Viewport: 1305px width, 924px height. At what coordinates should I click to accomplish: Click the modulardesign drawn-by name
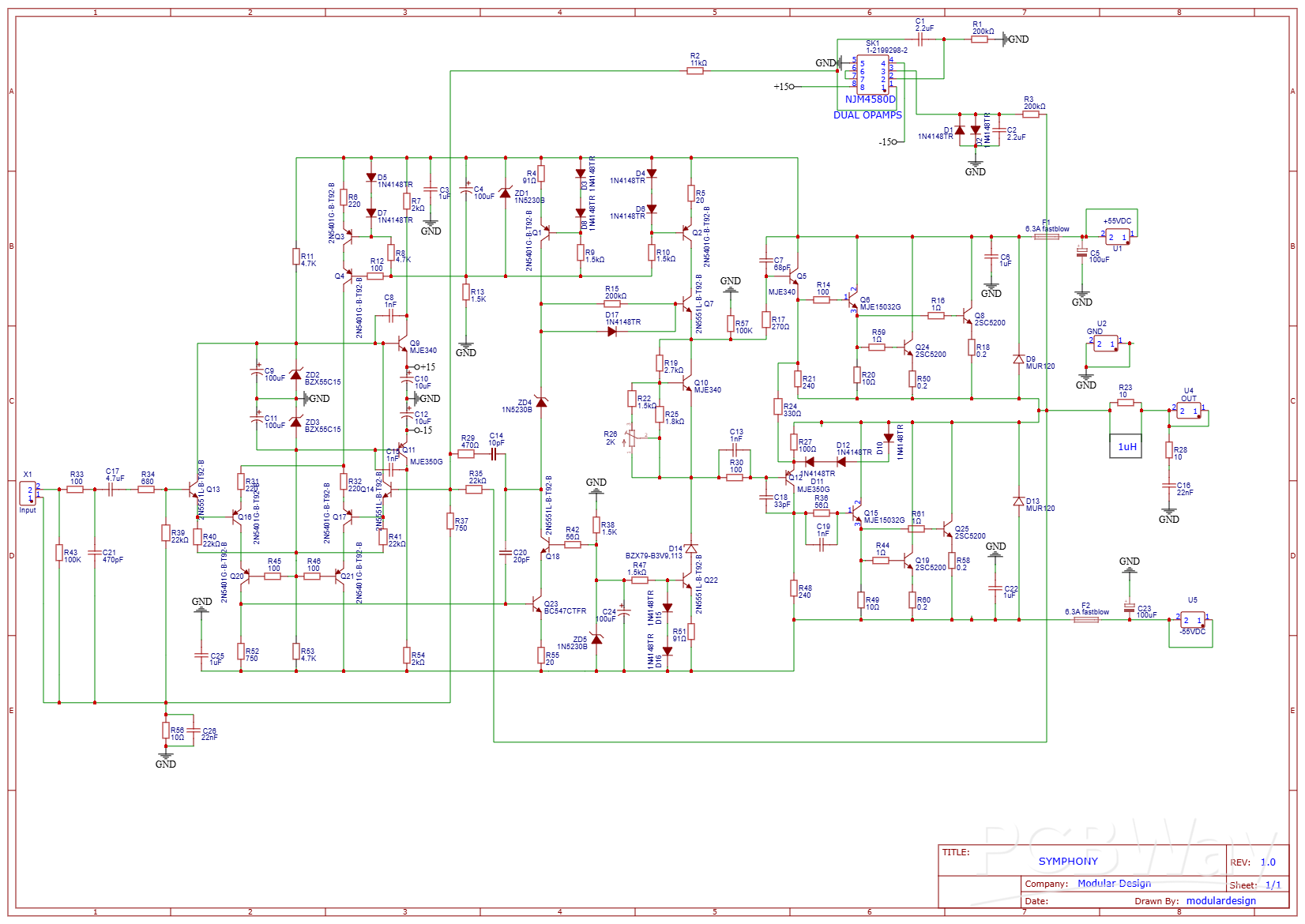click(1220, 900)
